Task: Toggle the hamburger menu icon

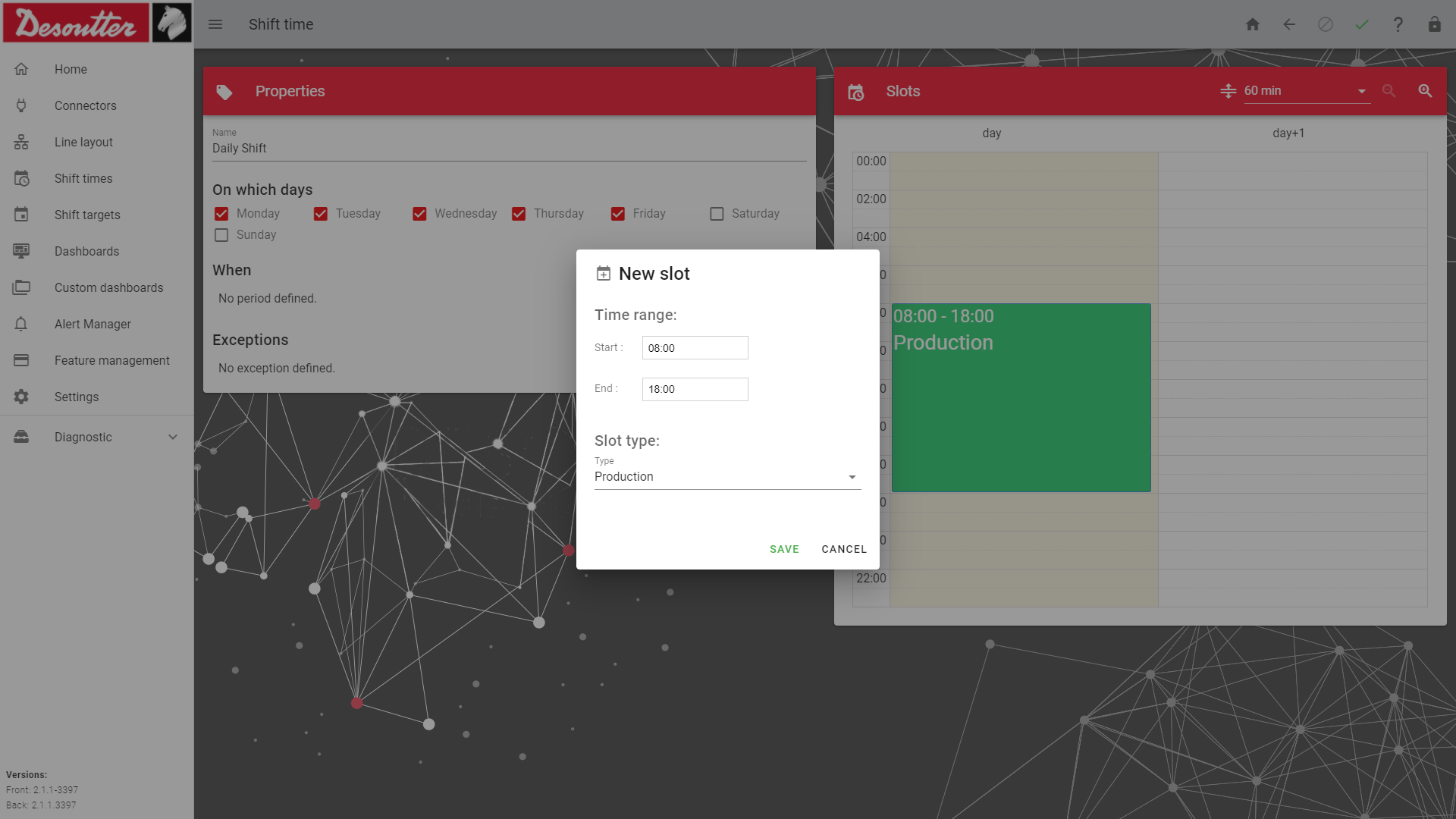Action: [x=215, y=24]
